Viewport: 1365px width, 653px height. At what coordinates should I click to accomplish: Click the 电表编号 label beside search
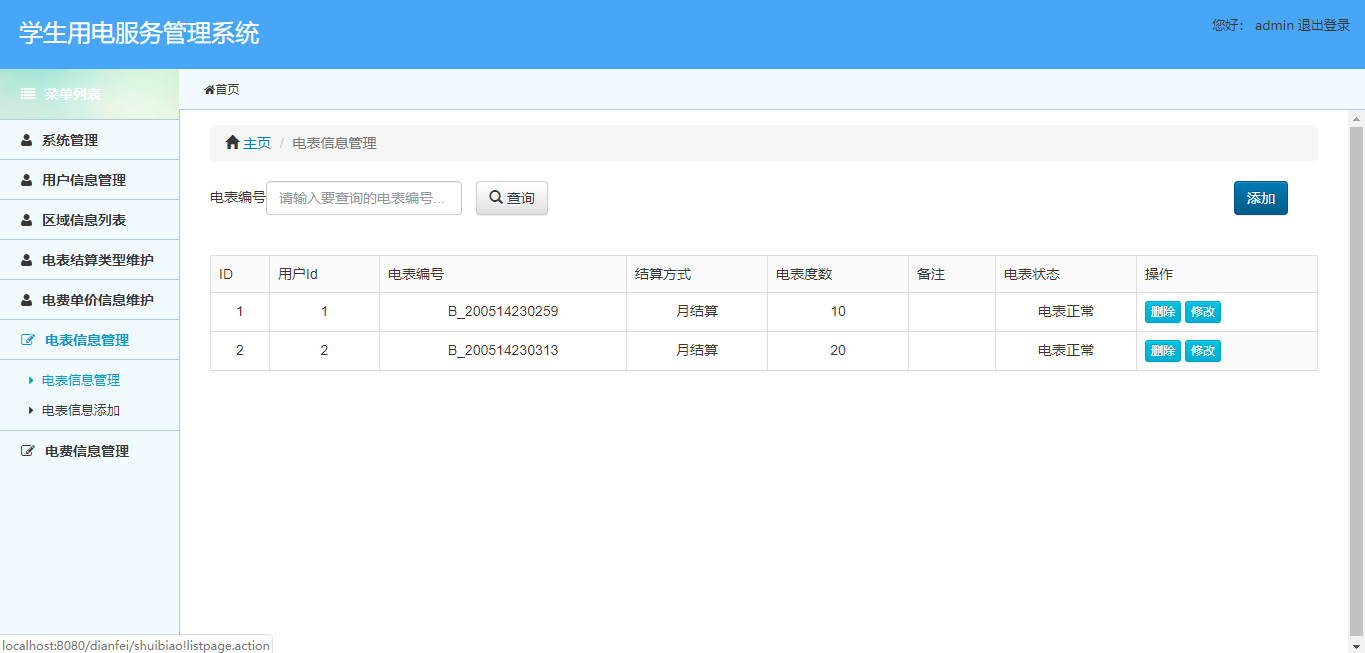pyautogui.click(x=238, y=198)
